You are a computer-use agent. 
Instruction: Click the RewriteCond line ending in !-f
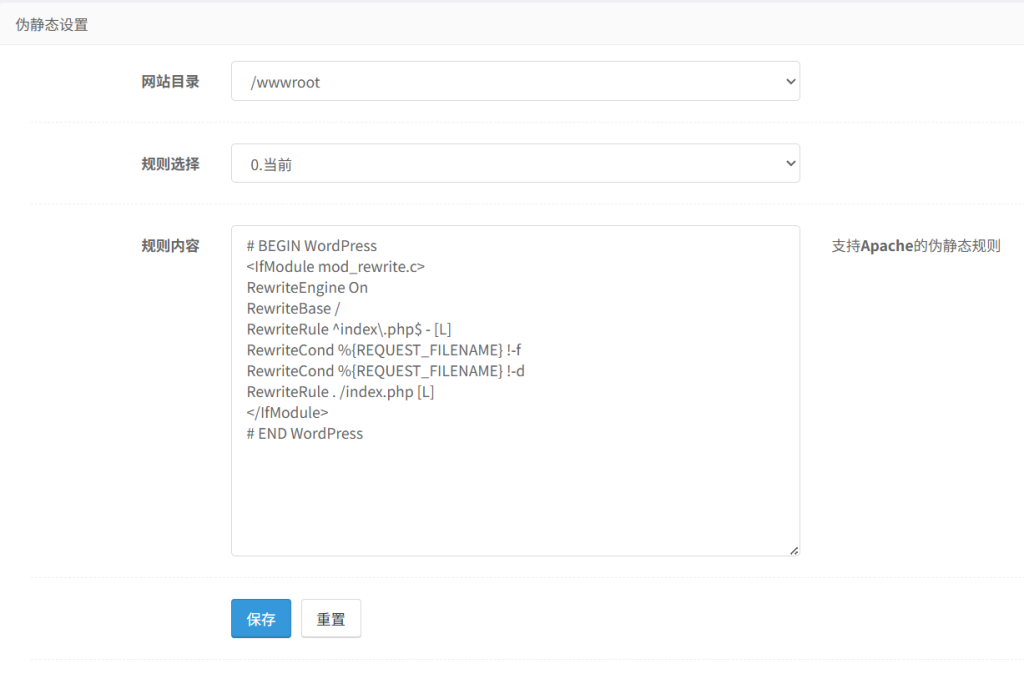pos(384,350)
